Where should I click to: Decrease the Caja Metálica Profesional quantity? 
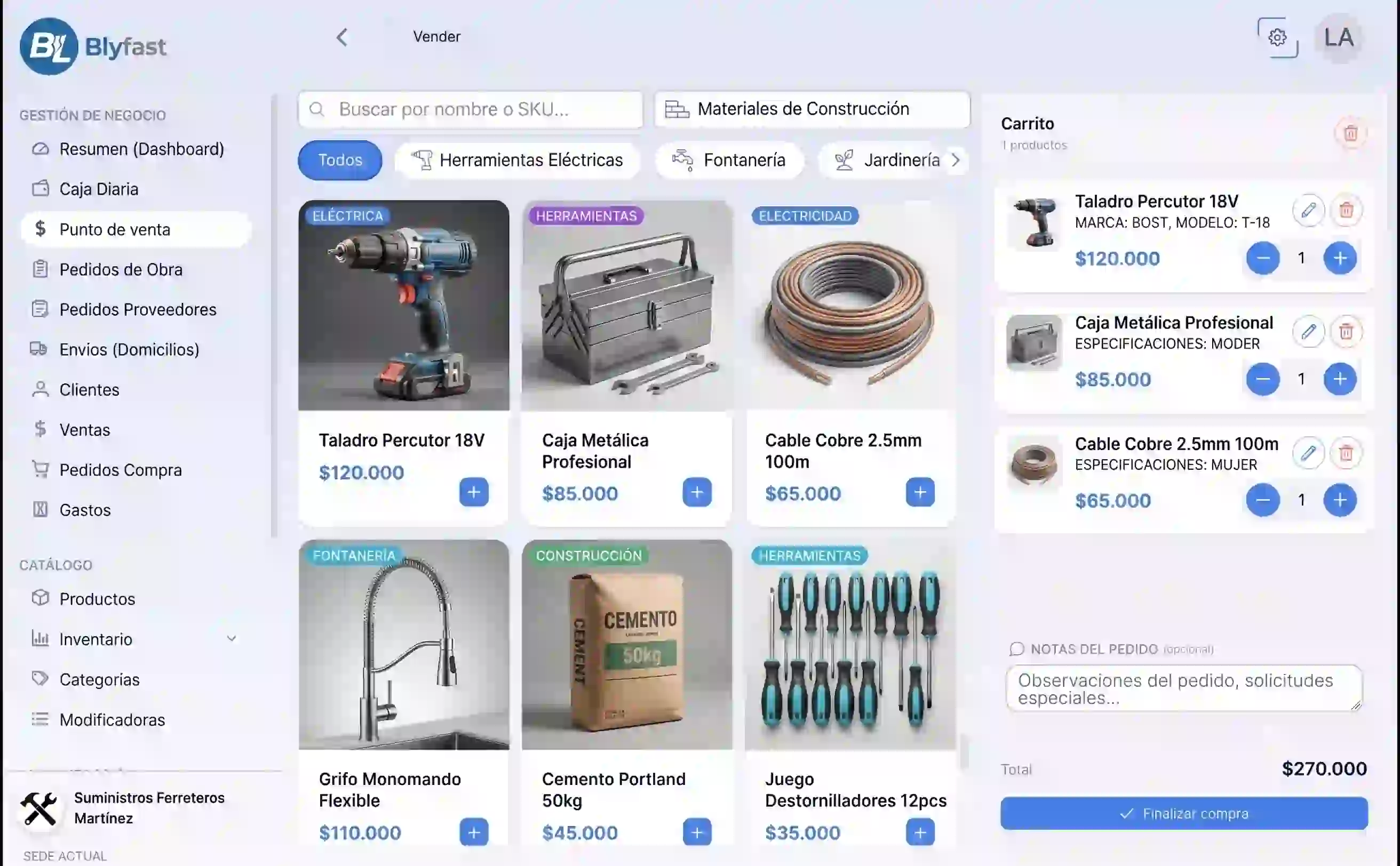coord(1263,379)
